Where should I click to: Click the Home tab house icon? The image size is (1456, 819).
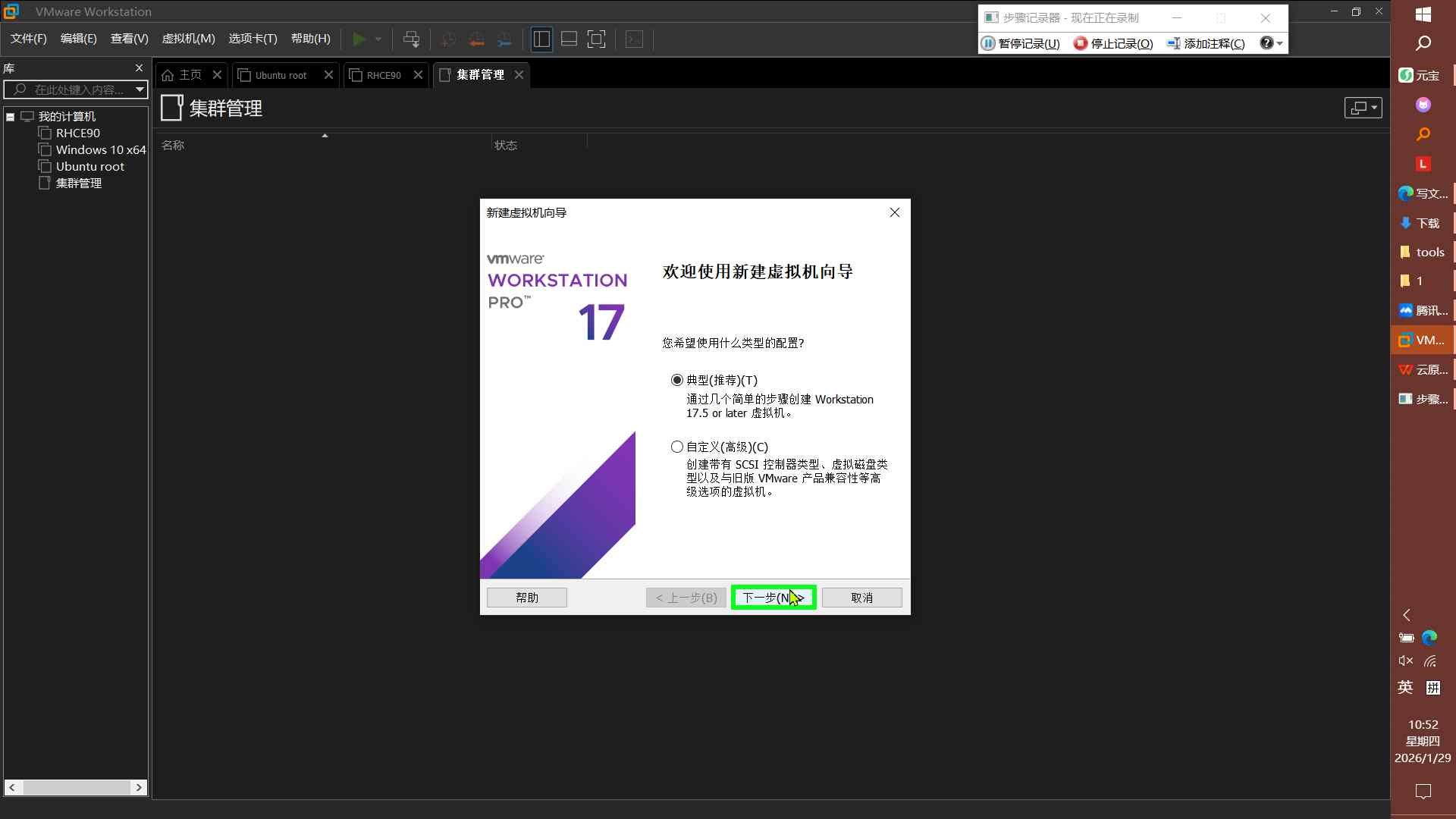click(x=168, y=75)
